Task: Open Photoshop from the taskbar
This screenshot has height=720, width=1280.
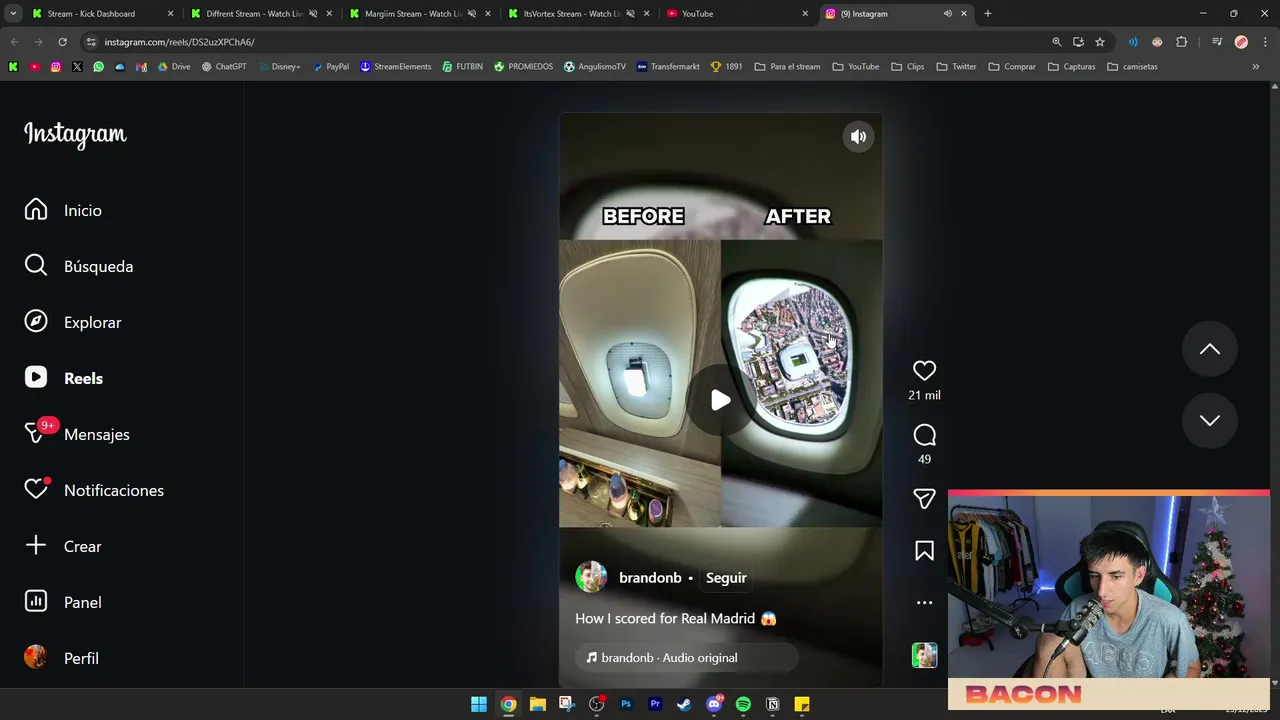Action: [626, 704]
